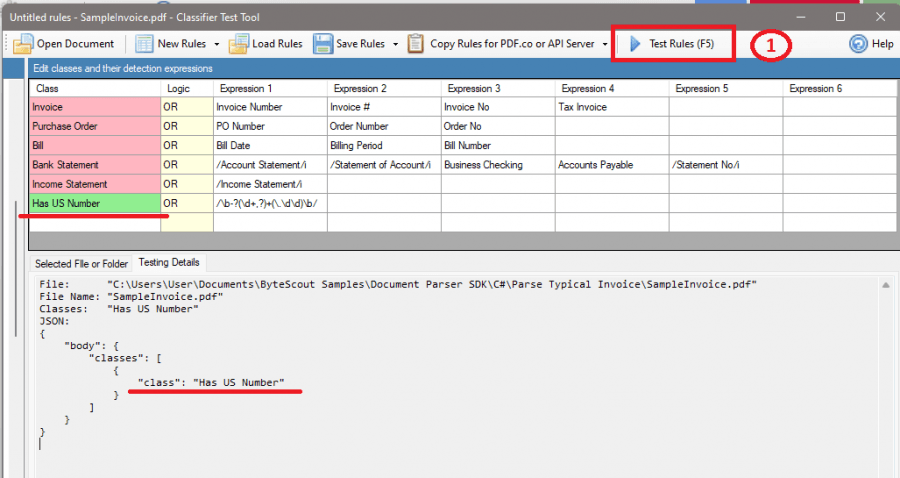Viewport: 900px width, 478px height.
Task: Switch to Selected File or Folder tab
Action: coord(82,264)
